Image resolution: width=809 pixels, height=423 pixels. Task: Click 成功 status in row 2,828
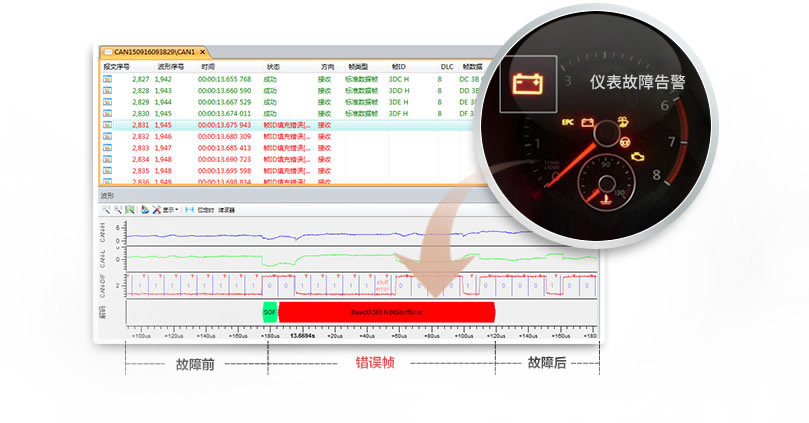270,90
